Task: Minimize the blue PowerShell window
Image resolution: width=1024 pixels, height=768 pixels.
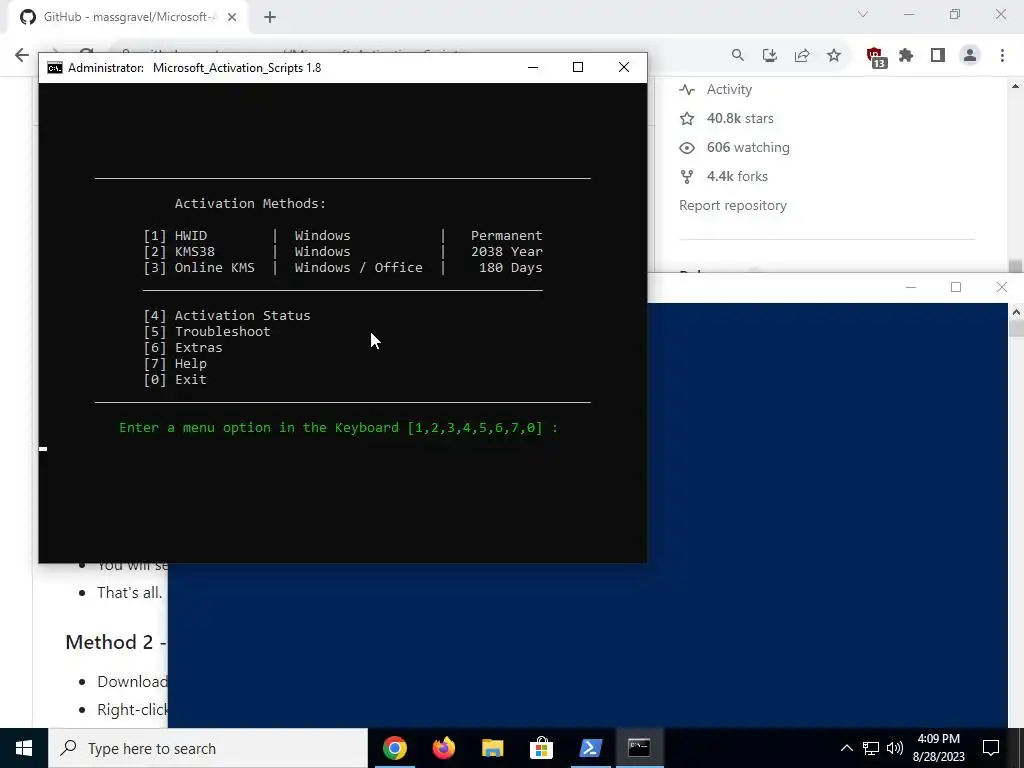Action: tap(911, 287)
